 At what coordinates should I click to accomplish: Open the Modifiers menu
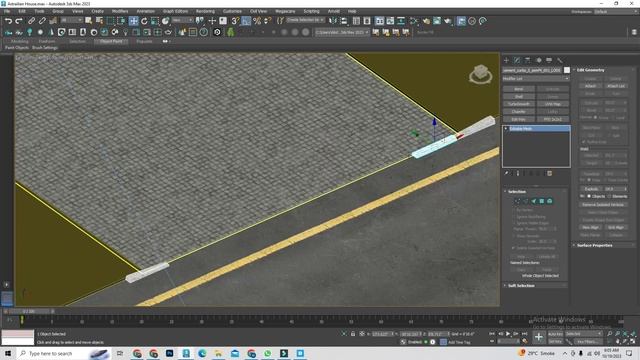[x=120, y=11]
